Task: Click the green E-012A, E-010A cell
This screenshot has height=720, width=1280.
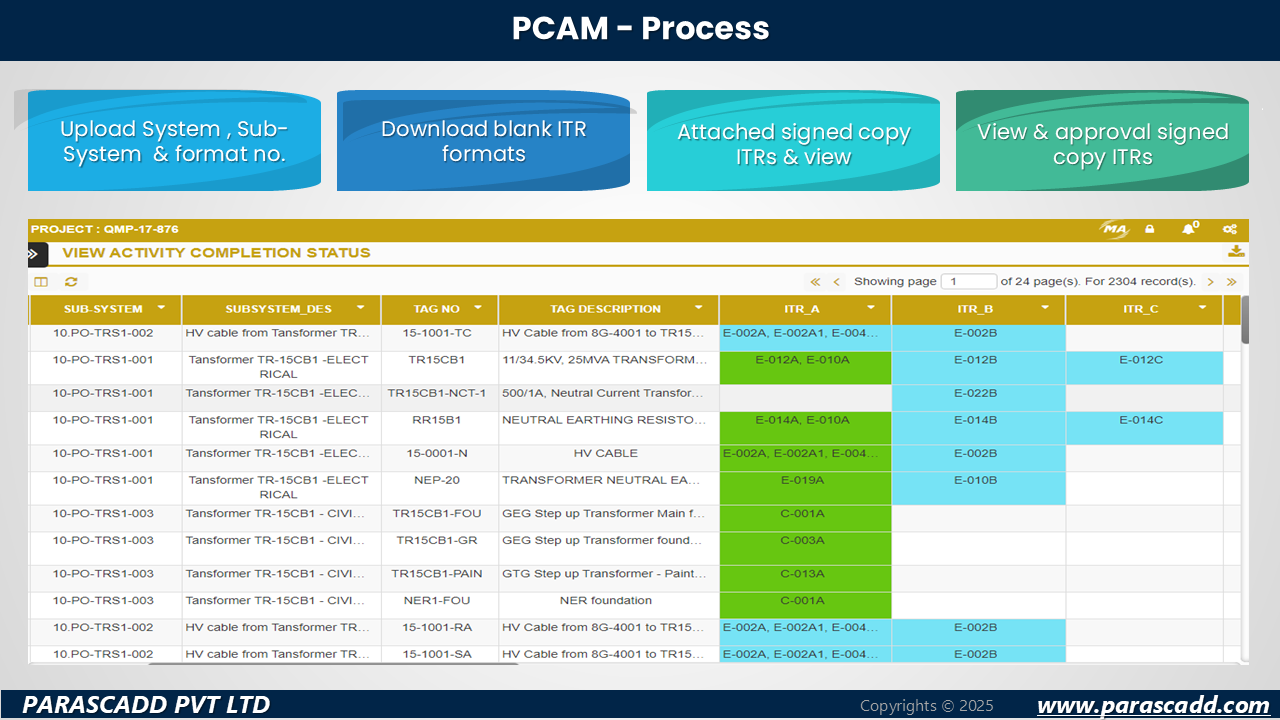Action: pos(805,367)
